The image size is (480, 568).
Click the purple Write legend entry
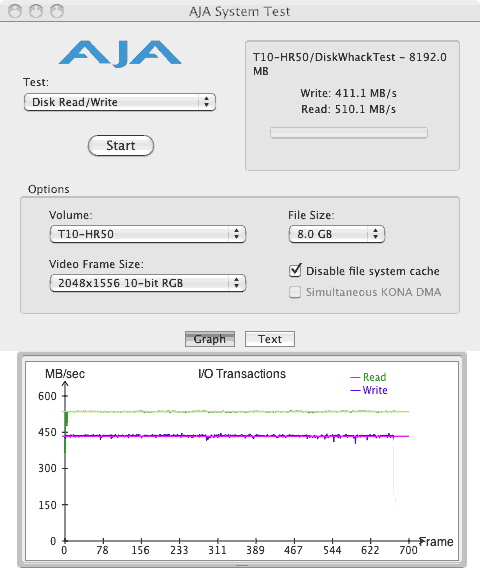click(369, 390)
